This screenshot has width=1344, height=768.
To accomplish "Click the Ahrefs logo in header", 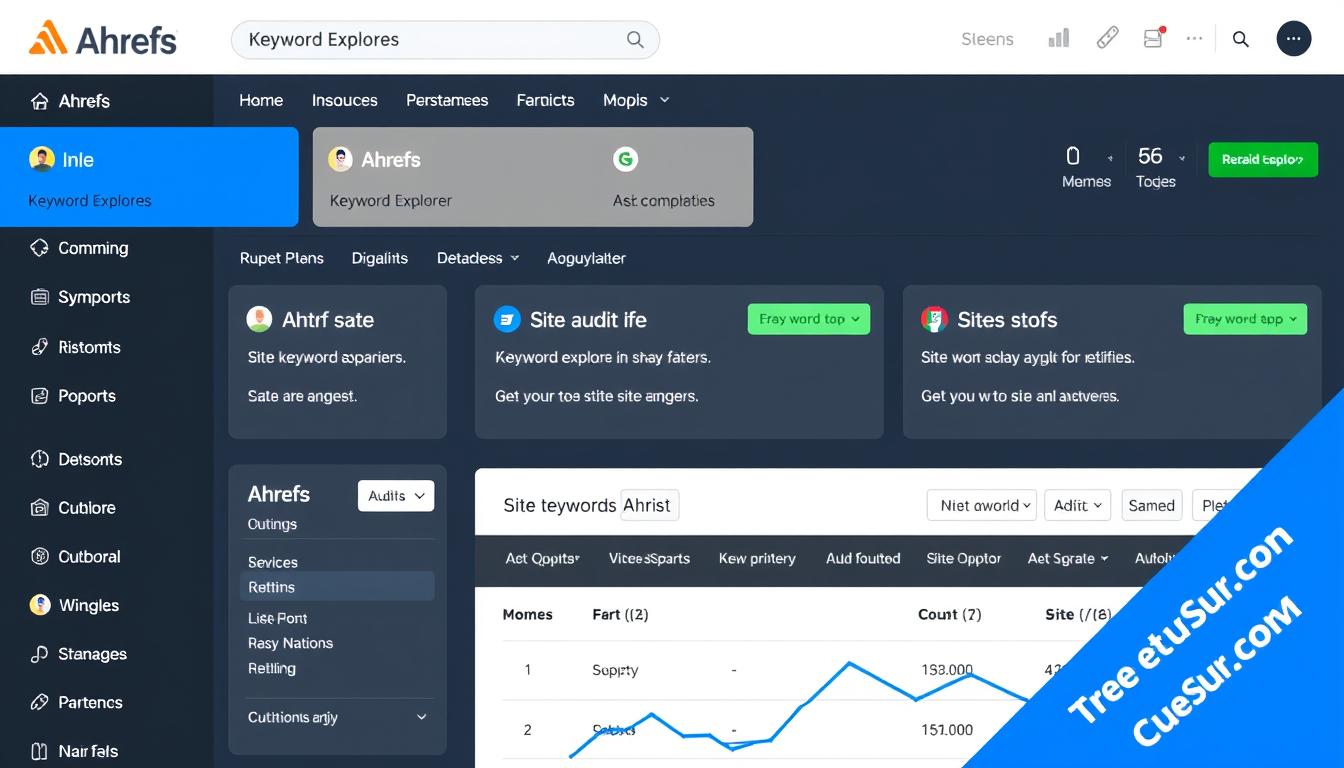I will [x=103, y=39].
